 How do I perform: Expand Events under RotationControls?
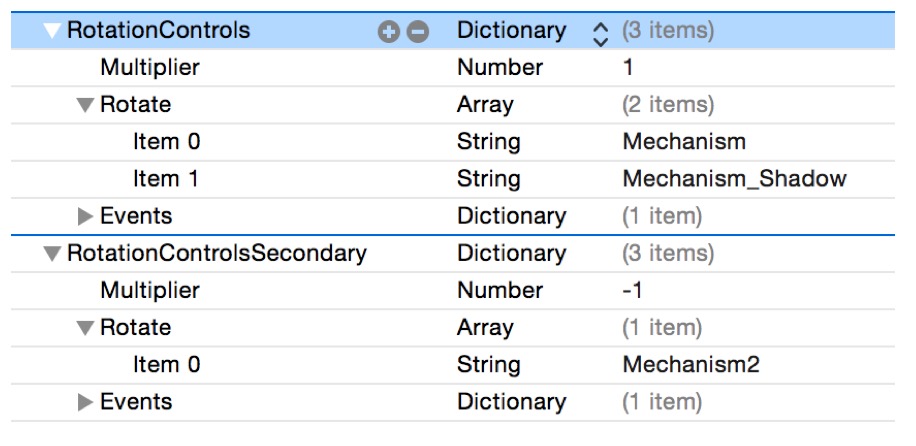tap(85, 216)
